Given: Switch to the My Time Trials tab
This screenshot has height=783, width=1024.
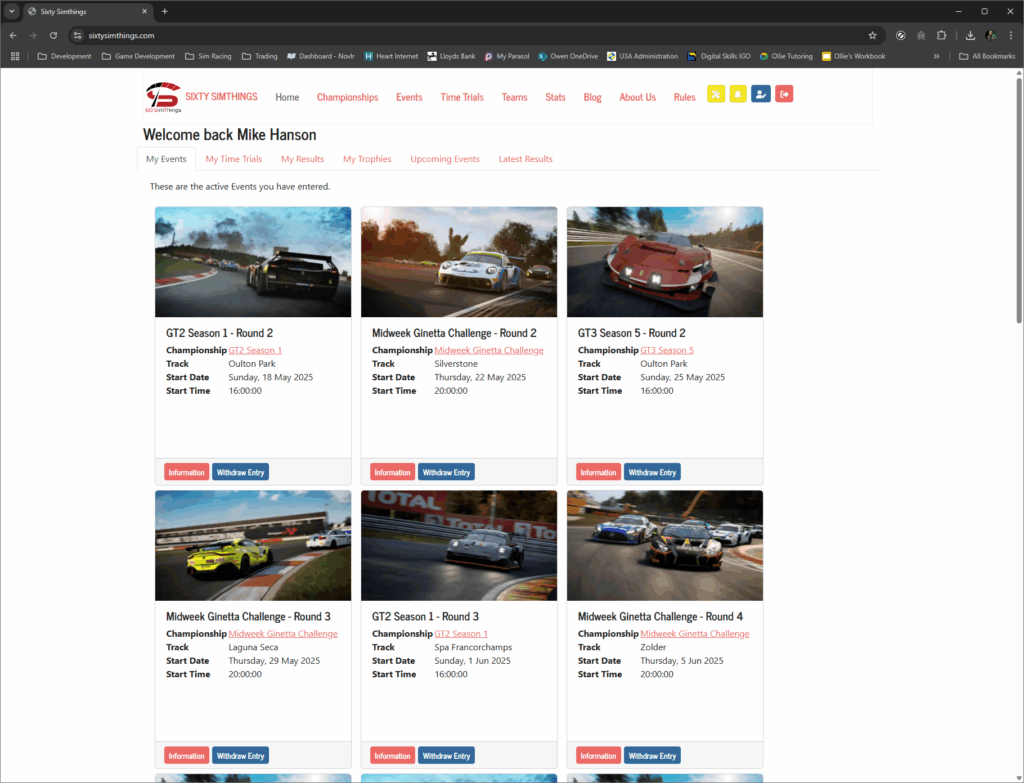Looking at the screenshot, I should 234,159.
